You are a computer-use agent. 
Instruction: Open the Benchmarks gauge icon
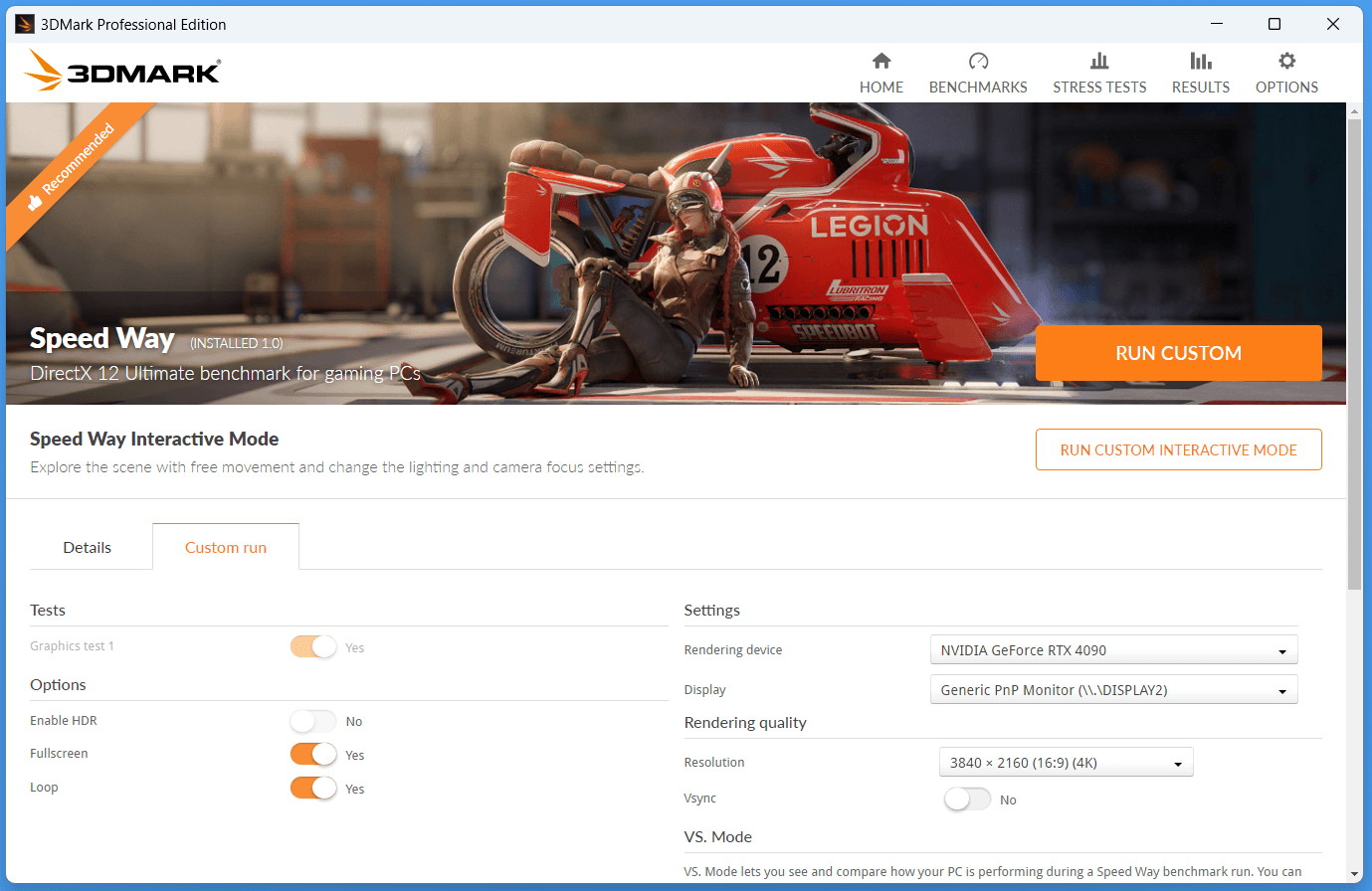click(x=978, y=61)
